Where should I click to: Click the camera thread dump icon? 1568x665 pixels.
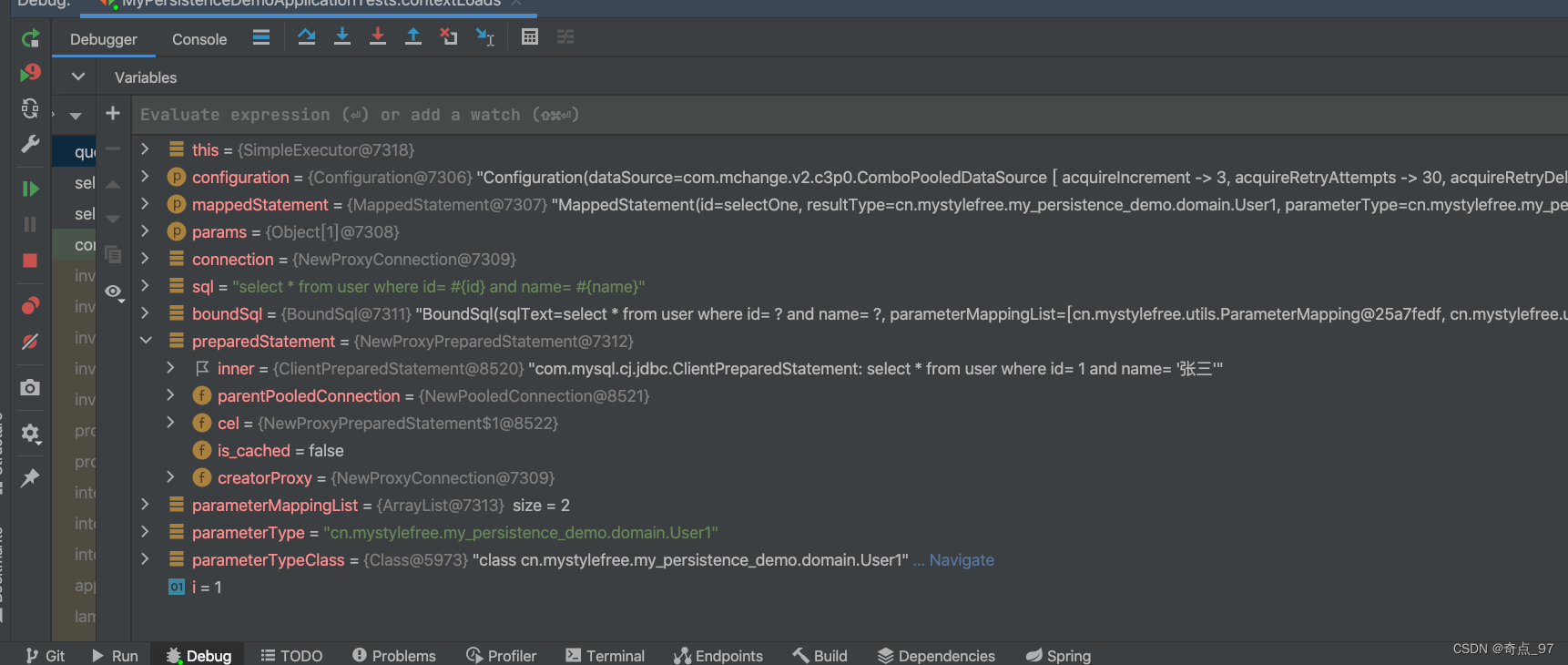(30, 388)
